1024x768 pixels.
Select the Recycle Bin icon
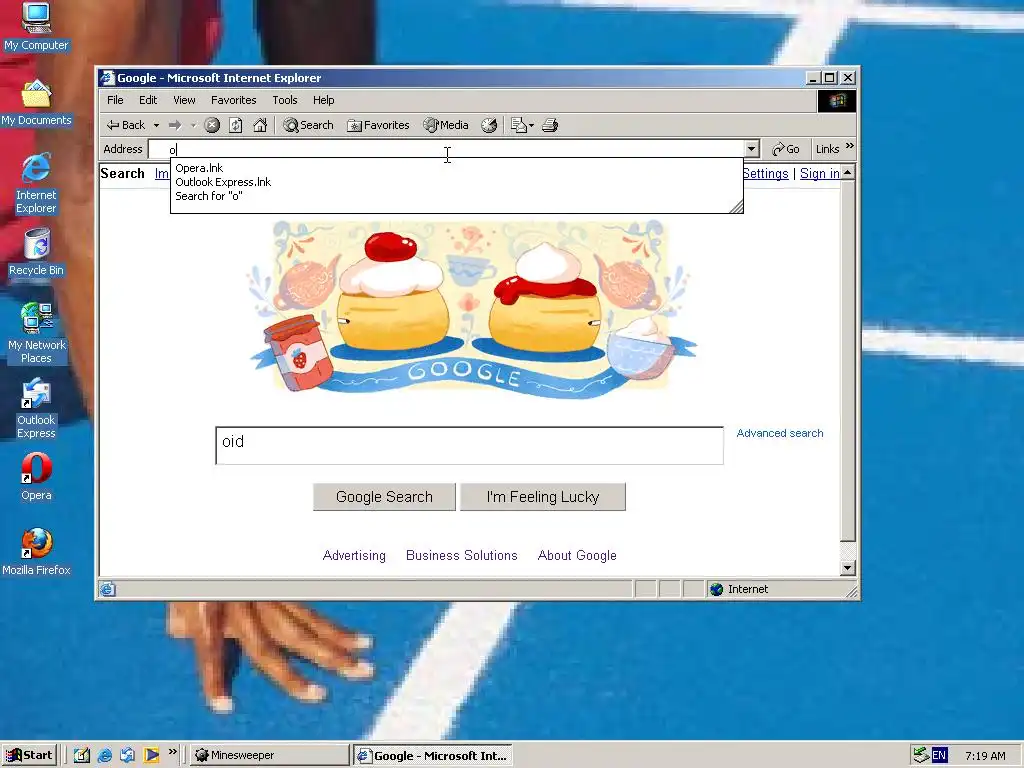tap(36, 251)
